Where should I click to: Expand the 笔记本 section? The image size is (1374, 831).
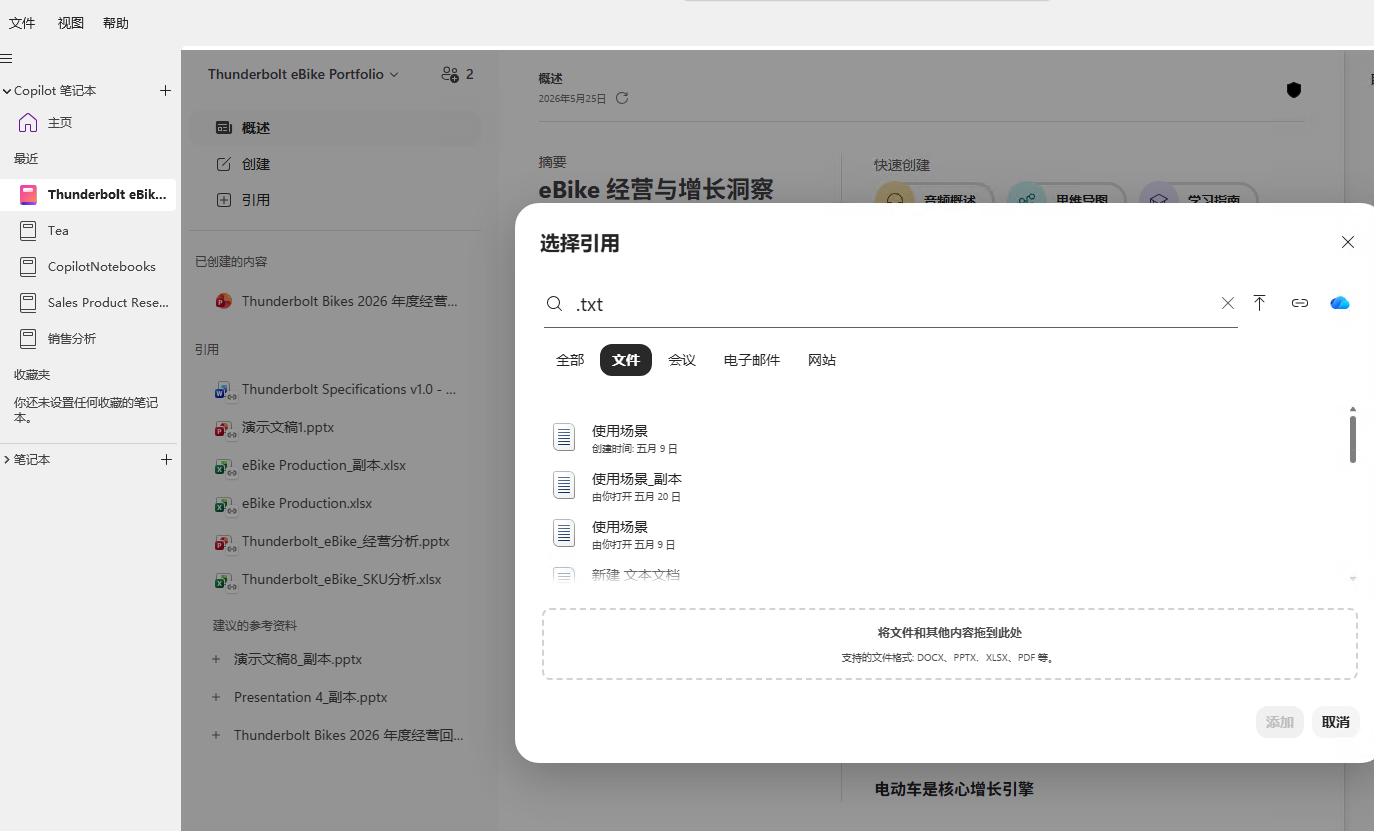pyautogui.click(x=7, y=460)
